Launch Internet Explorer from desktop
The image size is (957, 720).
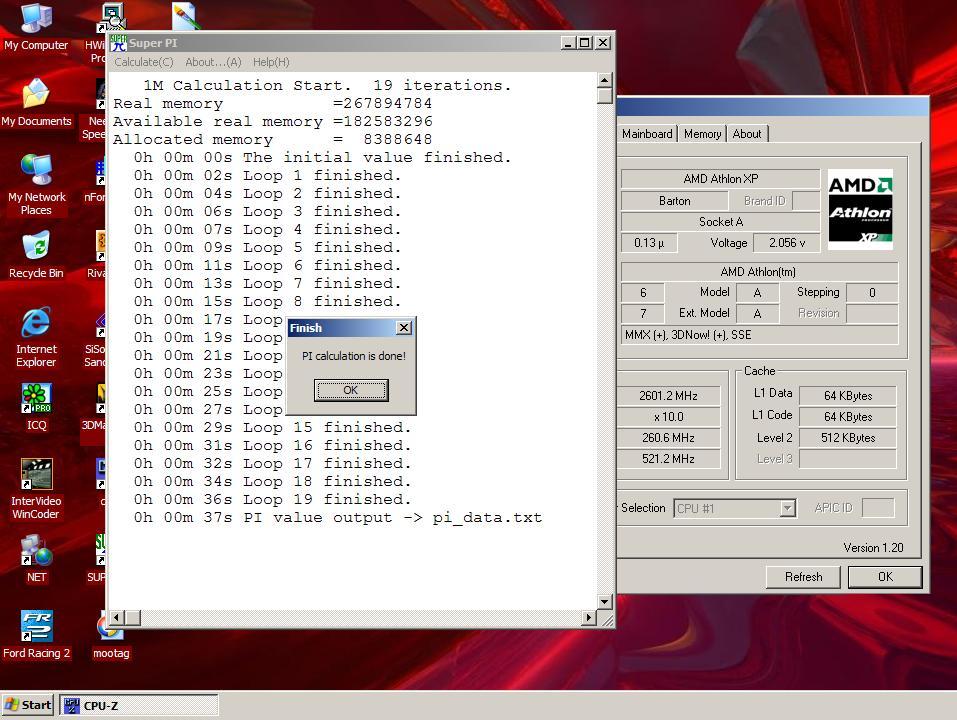36,337
